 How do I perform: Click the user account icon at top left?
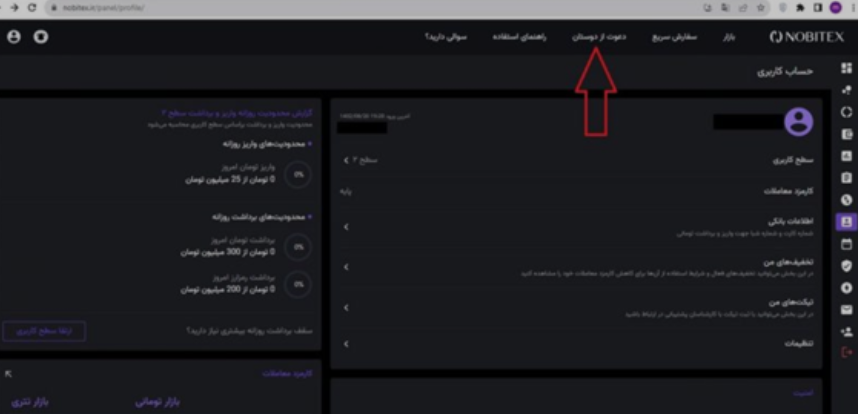click(14, 37)
